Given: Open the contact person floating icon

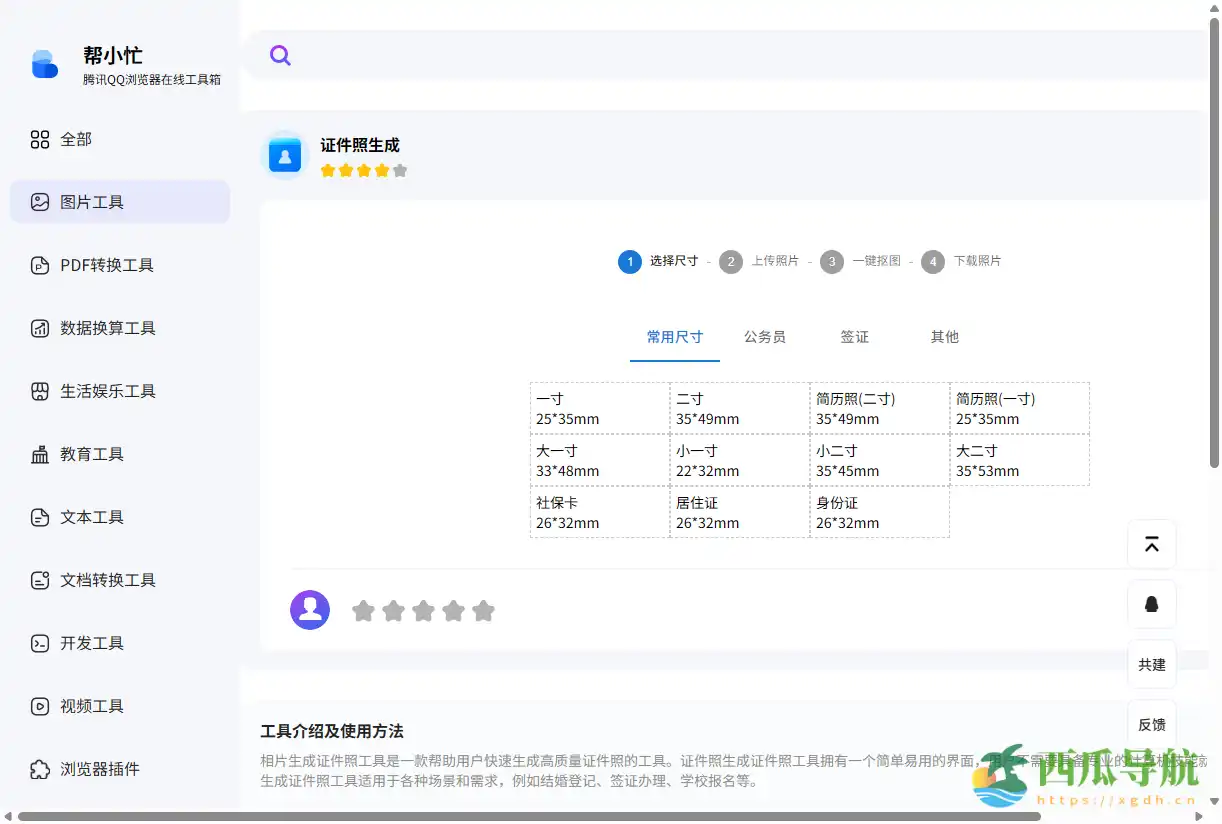Looking at the screenshot, I should pyautogui.click(x=1151, y=604).
